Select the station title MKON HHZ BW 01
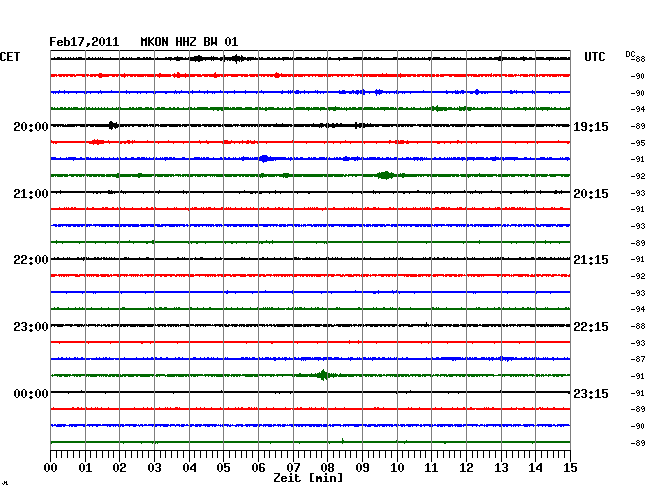The width and height of the screenshot is (650, 494). point(189,42)
